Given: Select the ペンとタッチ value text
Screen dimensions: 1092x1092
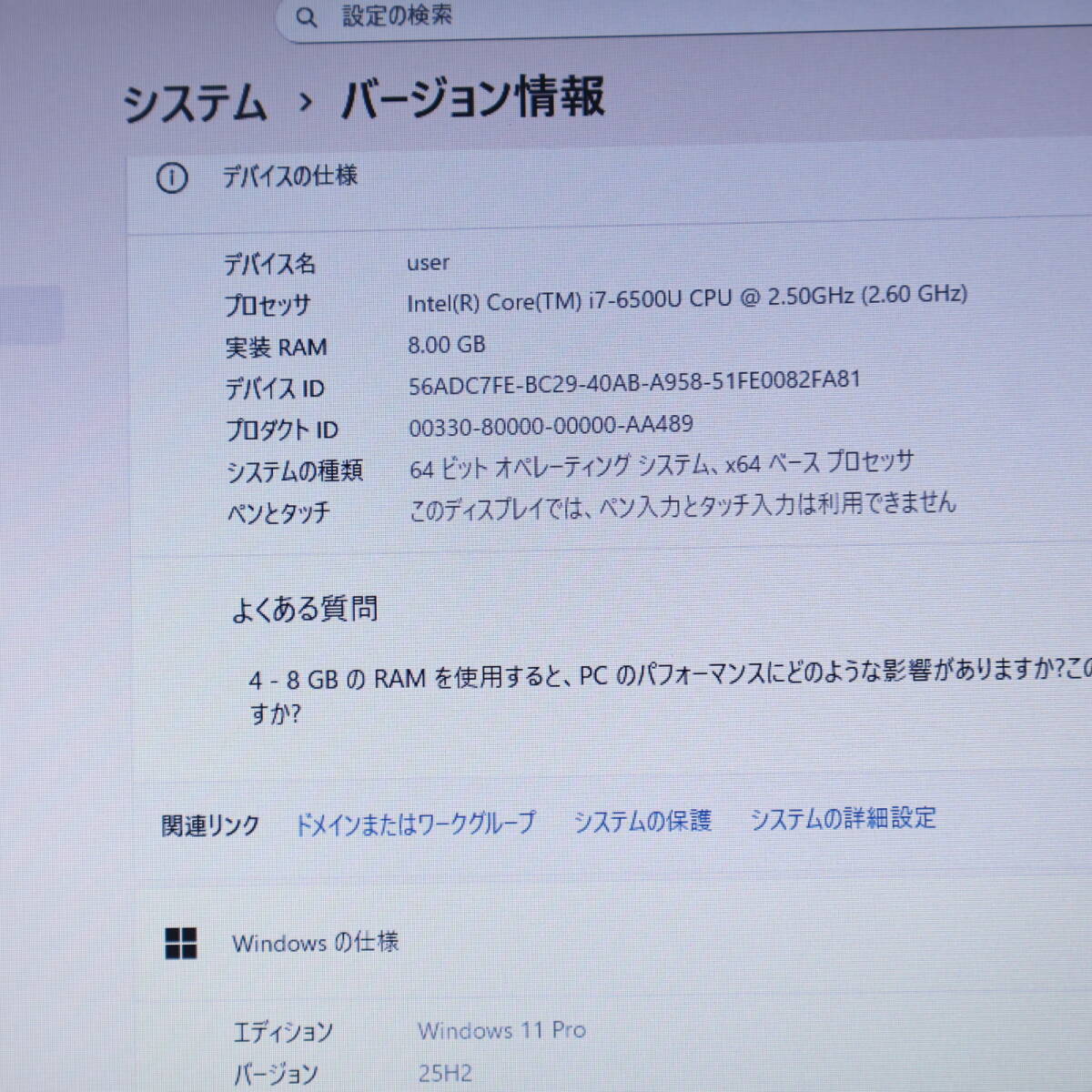Looking at the screenshot, I should pyautogui.click(x=682, y=506).
